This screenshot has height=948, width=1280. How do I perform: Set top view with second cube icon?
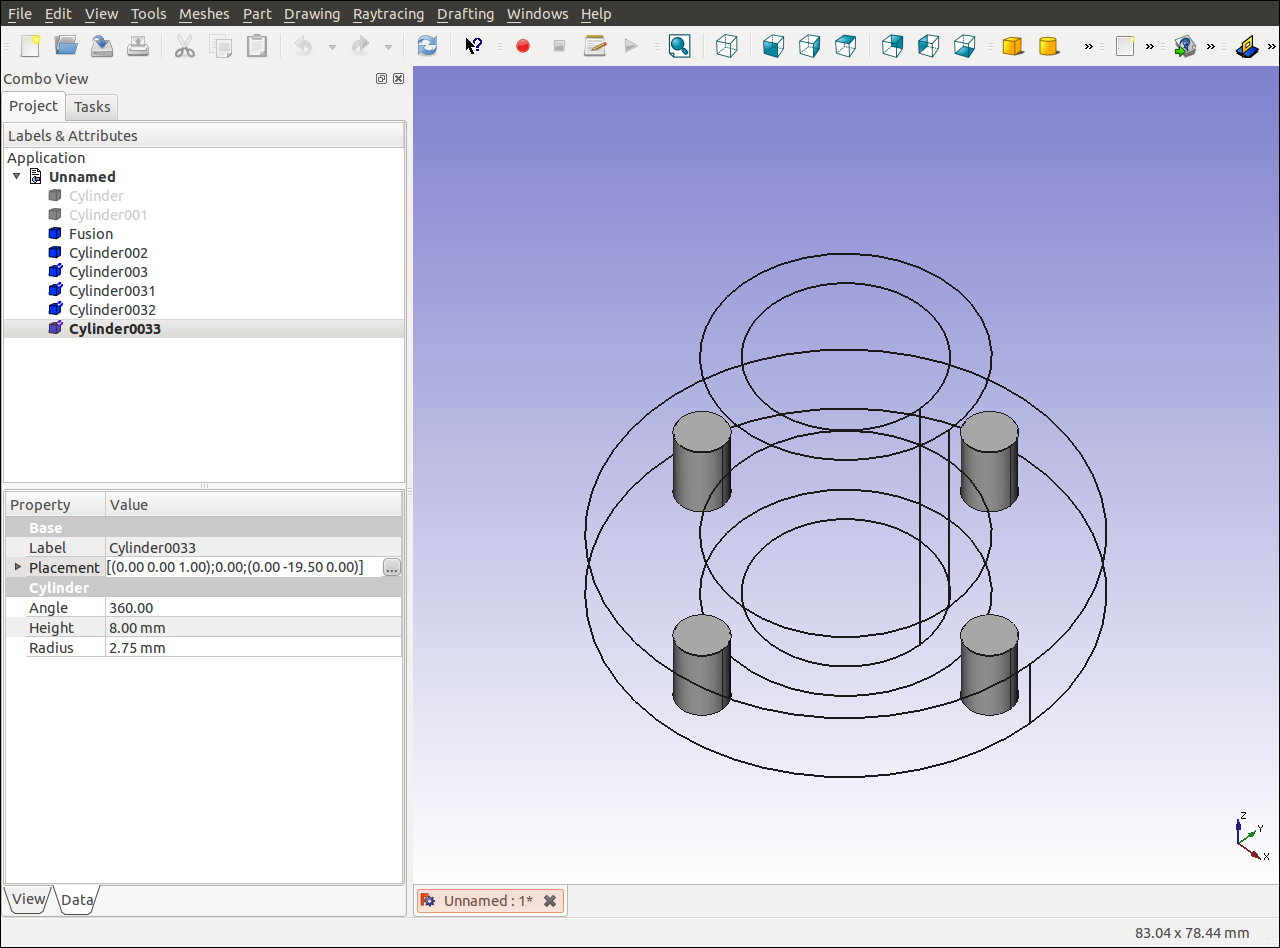[x=809, y=46]
